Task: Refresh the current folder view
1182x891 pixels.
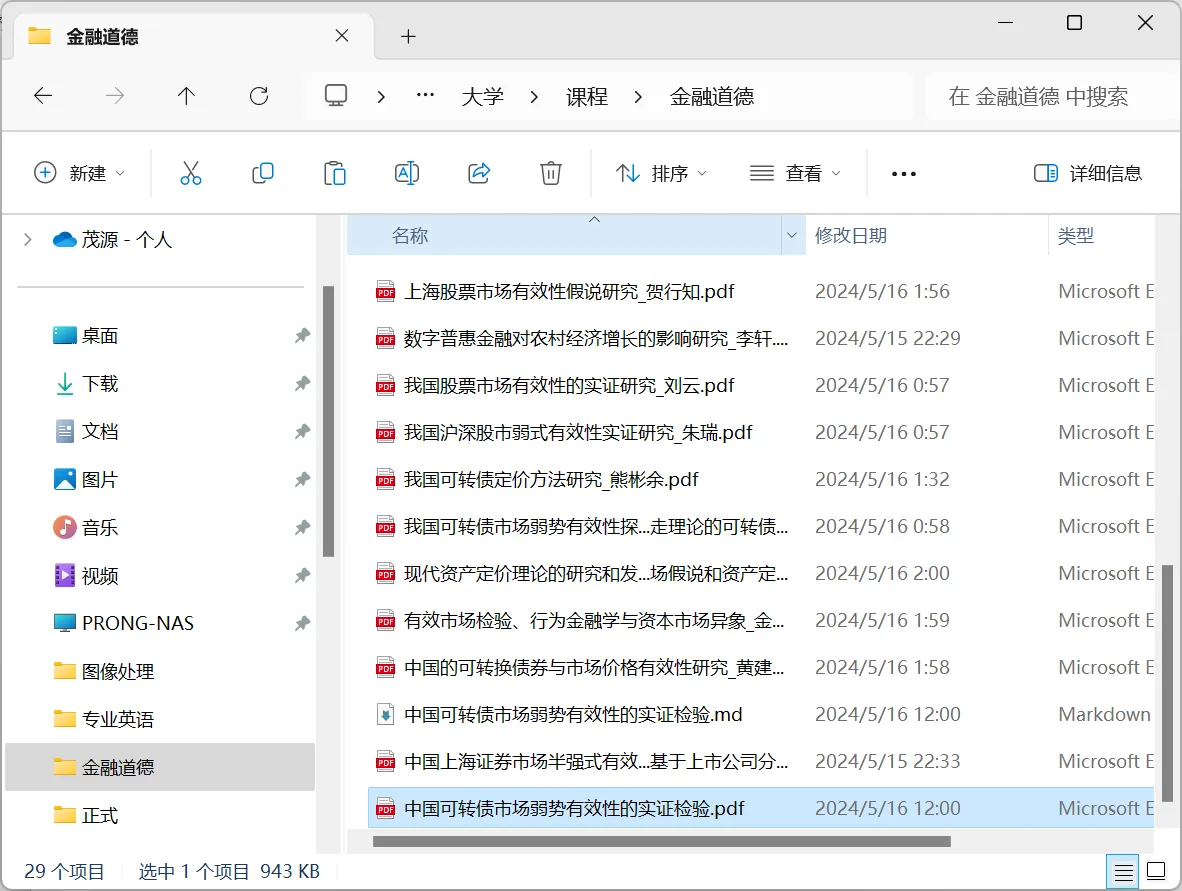Action: pos(259,96)
